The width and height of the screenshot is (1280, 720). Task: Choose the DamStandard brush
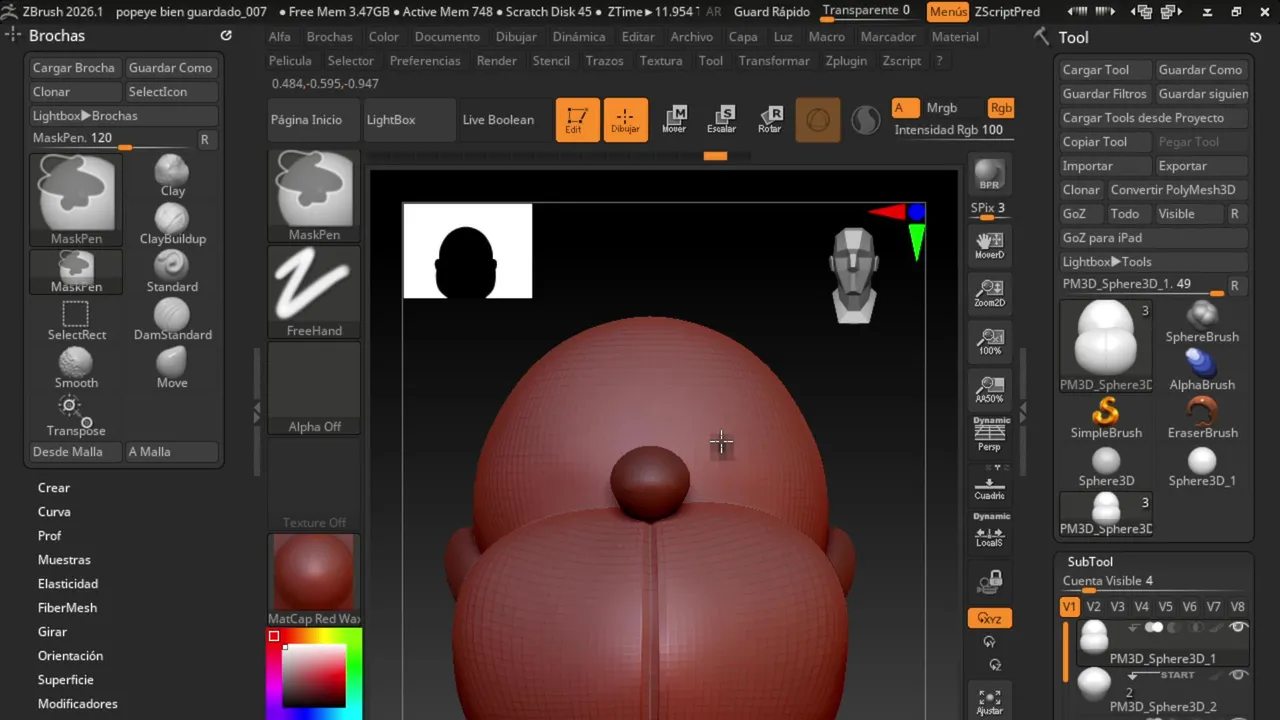coord(172,320)
